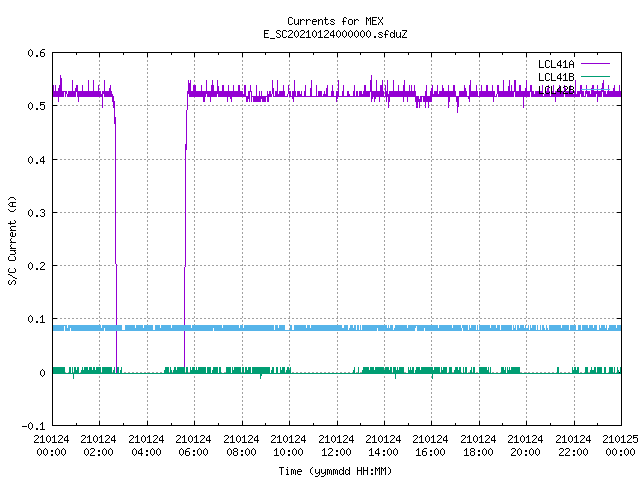Click the y-axis tick value 0.3
The height and width of the screenshot is (480, 640).
(36, 213)
